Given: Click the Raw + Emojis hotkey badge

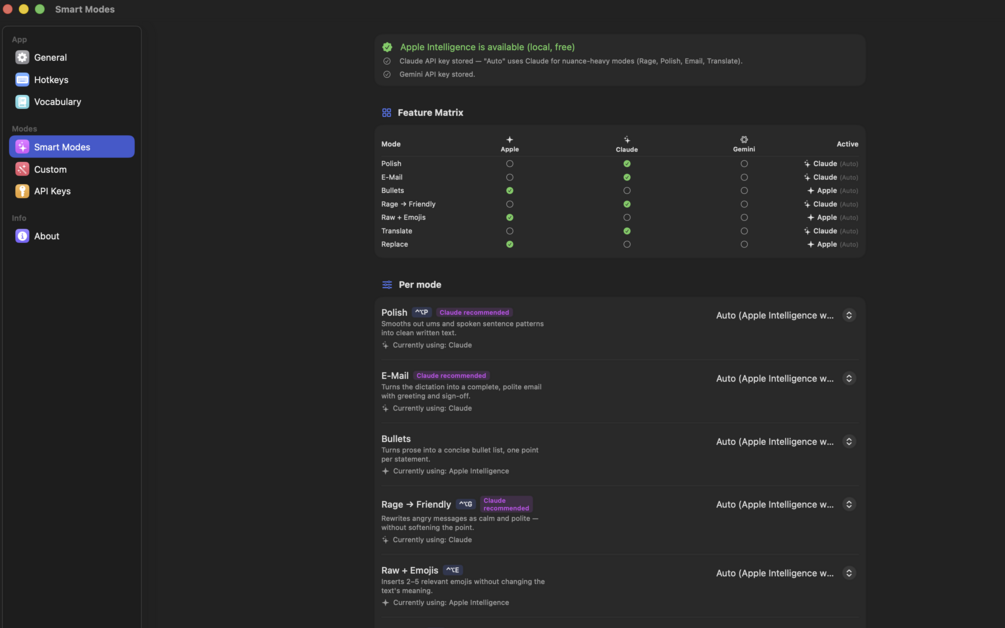Looking at the screenshot, I should [453, 570].
